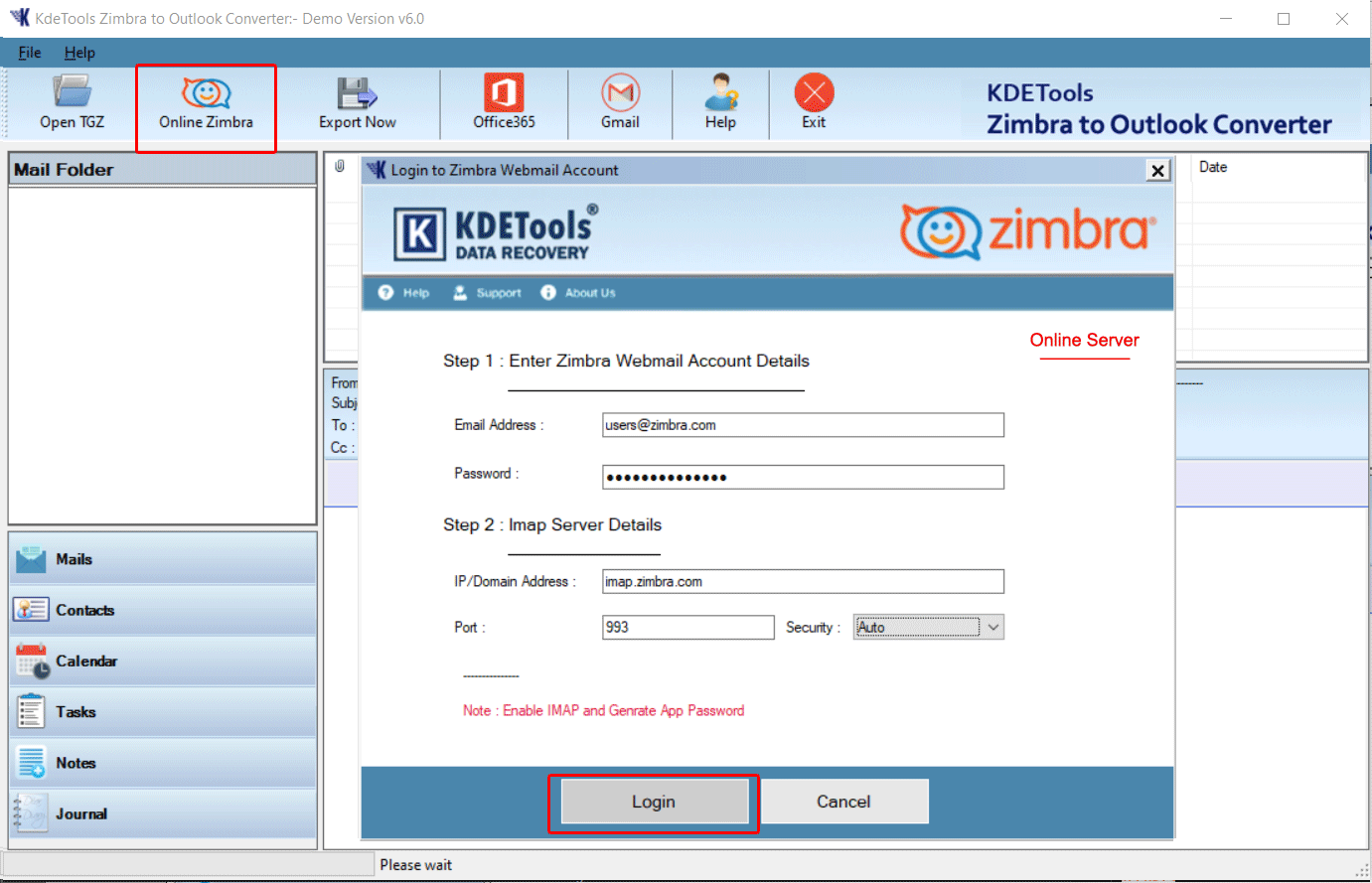Open the Export Now tool
Viewport: 1372px width, 883px height.
(357, 102)
